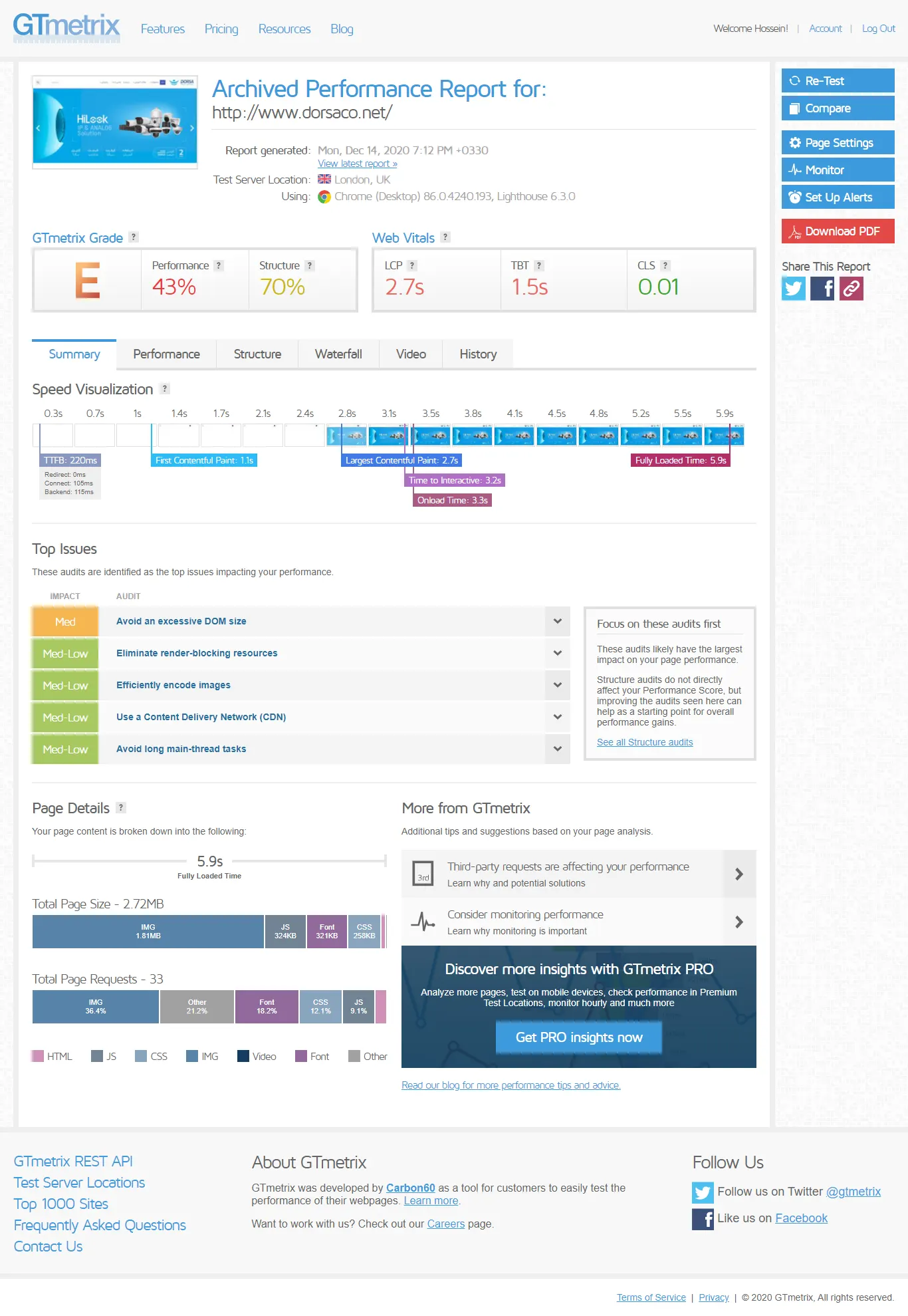Expand Avoid an excessive DOM size audit
908x1316 pixels.
pos(558,621)
